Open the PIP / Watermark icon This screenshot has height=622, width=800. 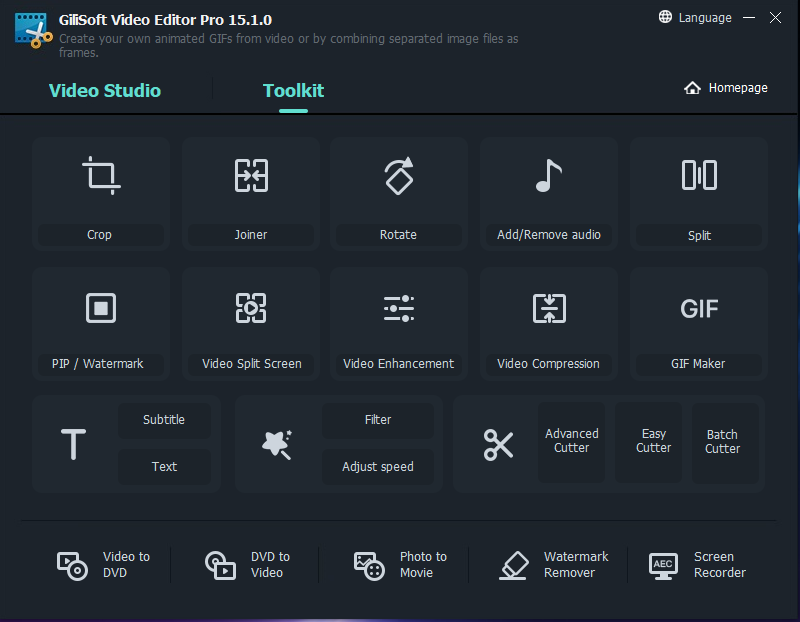coord(101,308)
